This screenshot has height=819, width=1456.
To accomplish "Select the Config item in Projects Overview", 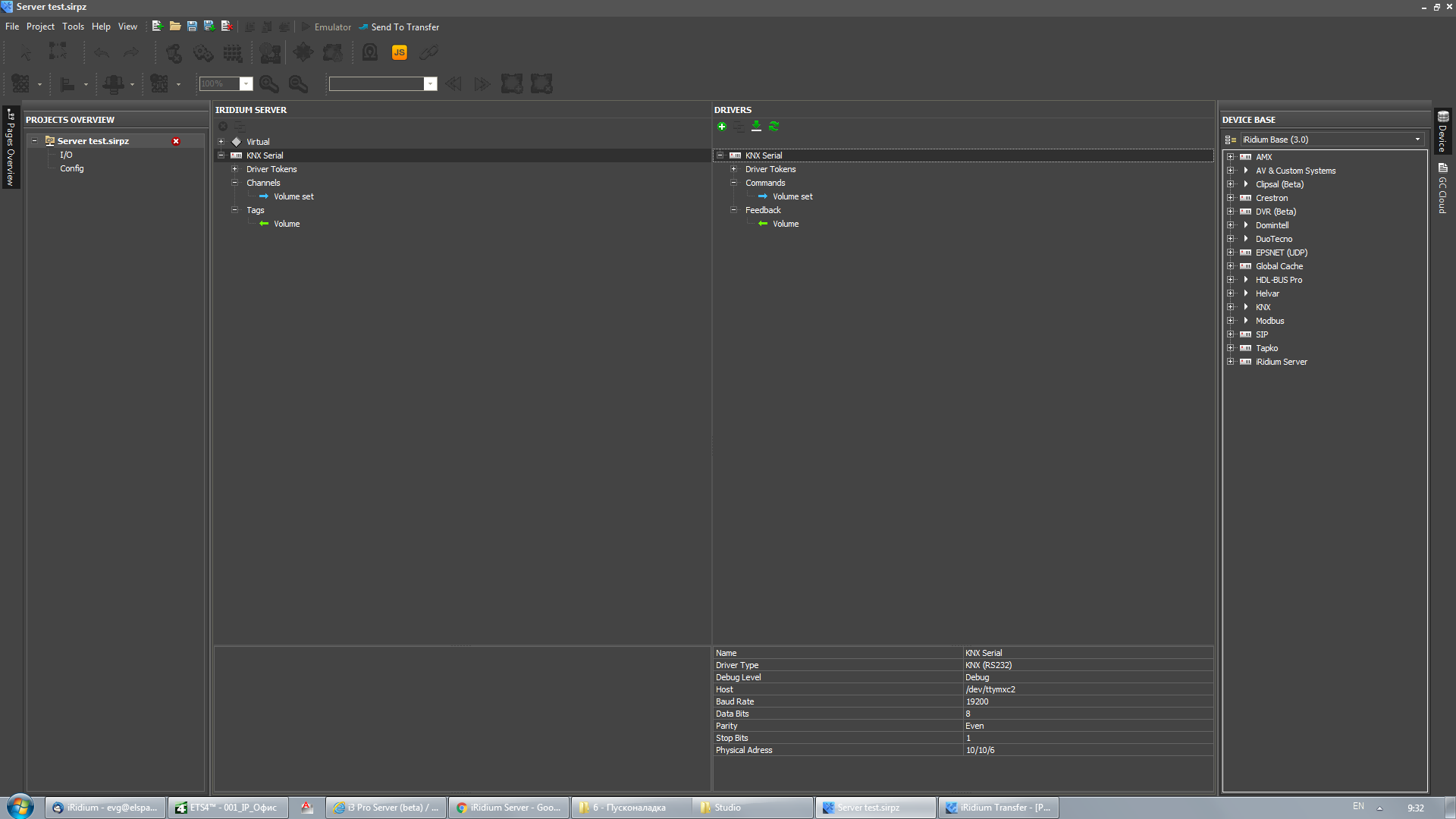I will point(72,168).
